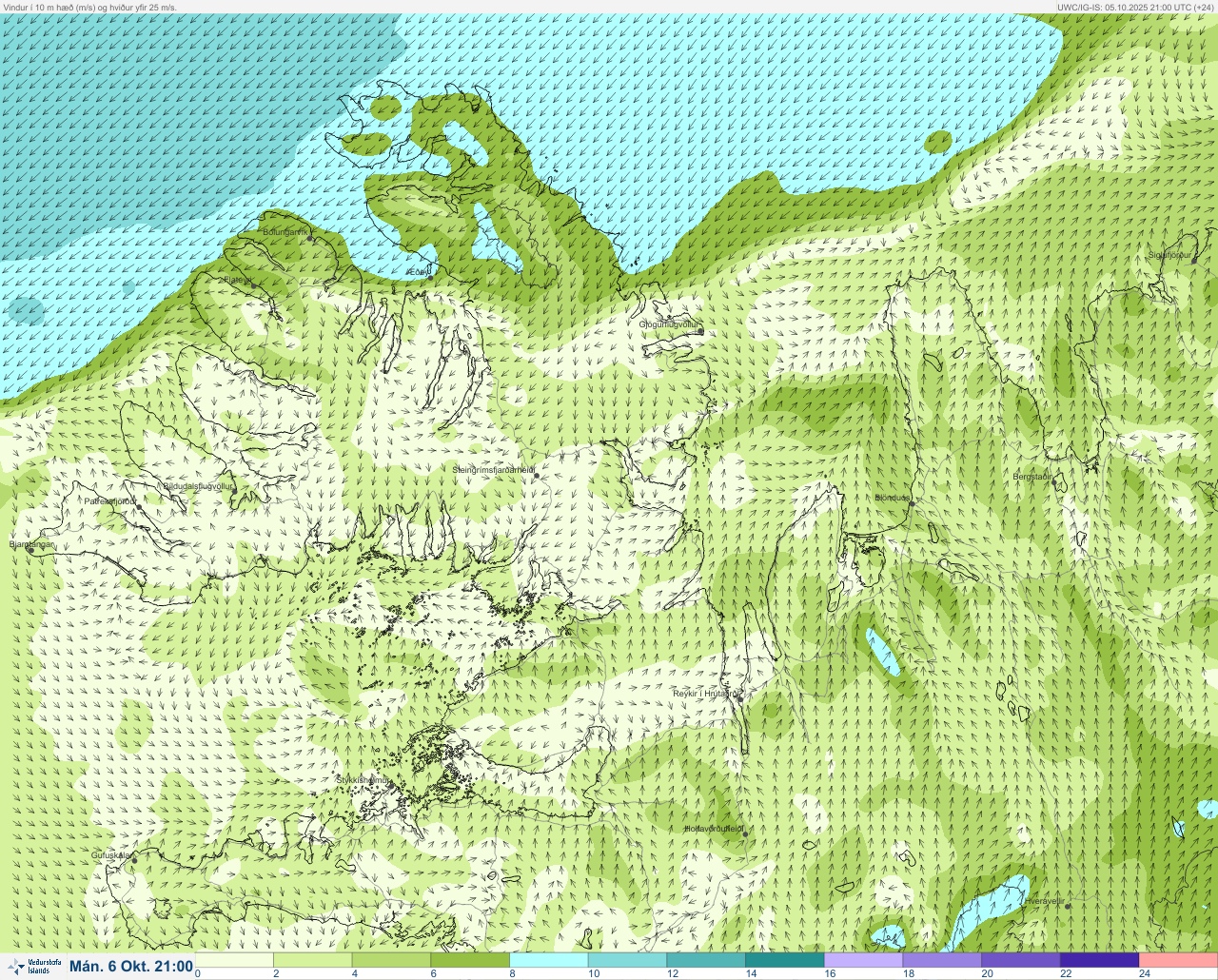Click the Æðey station marker dot
The height and width of the screenshot is (980, 1218).
coord(430,277)
